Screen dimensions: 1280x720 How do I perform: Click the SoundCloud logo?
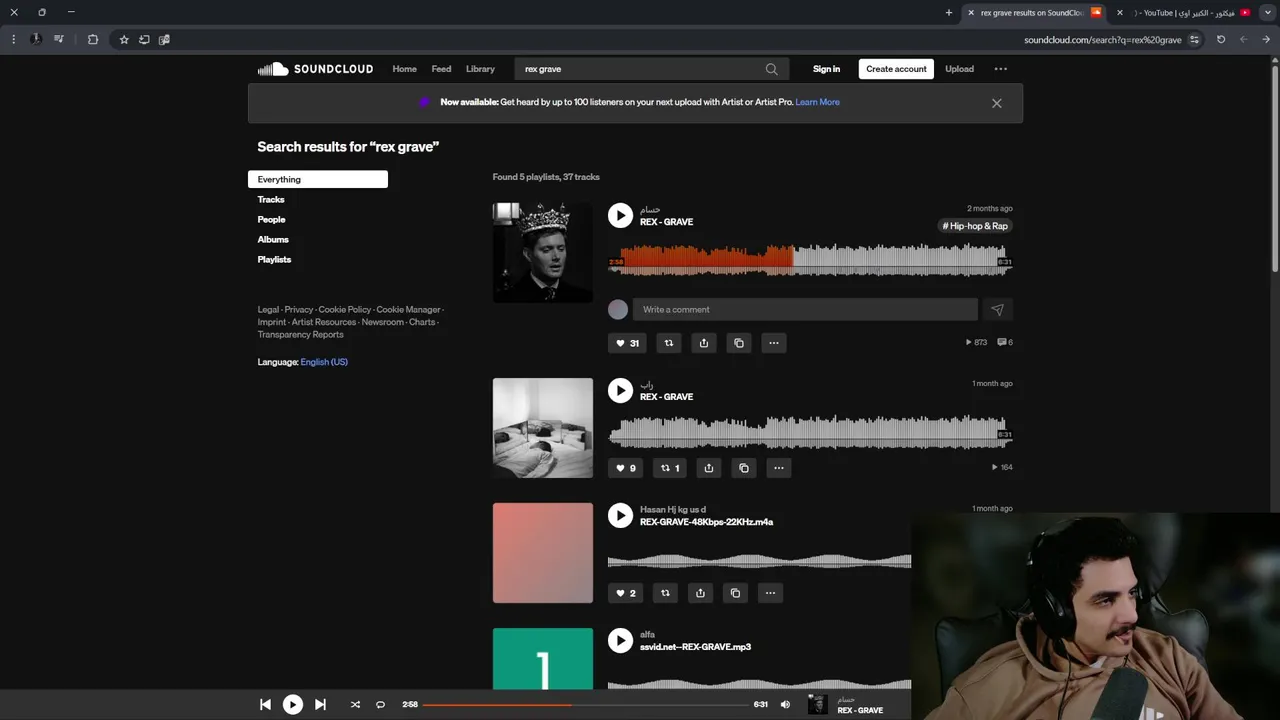(x=315, y=69)
